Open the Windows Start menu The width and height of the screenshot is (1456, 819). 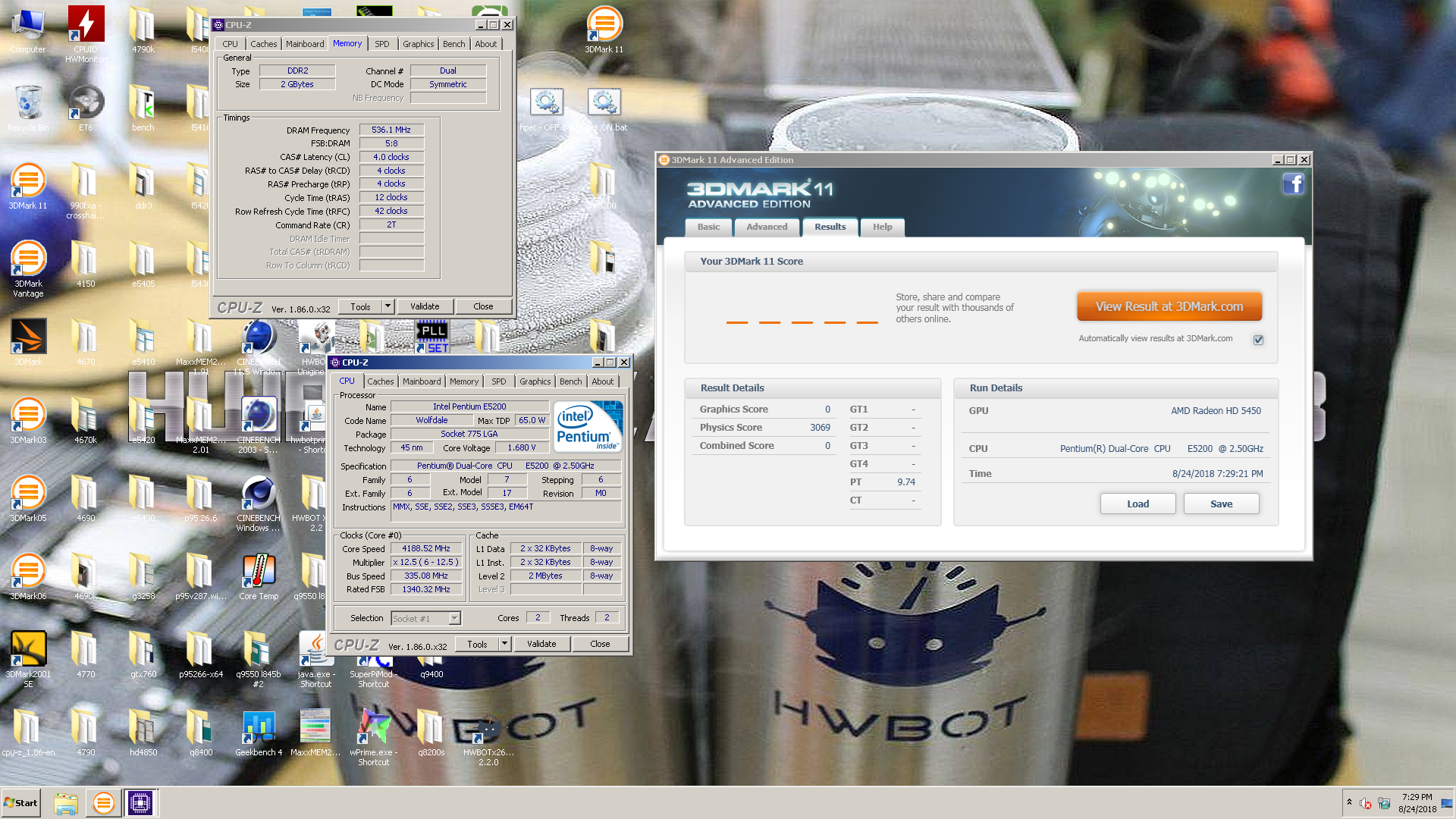click(x=21, y=802)
